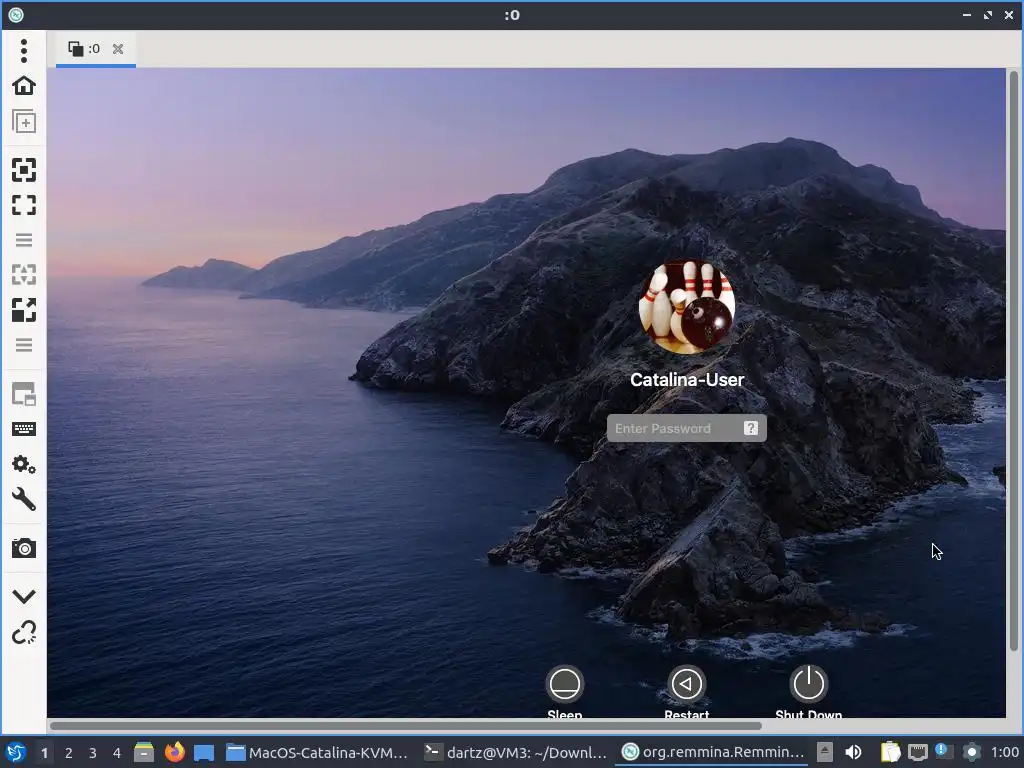Screen dimensions: 1024x768
Task: Disconnect the remote session
Action: click(24, 632)
